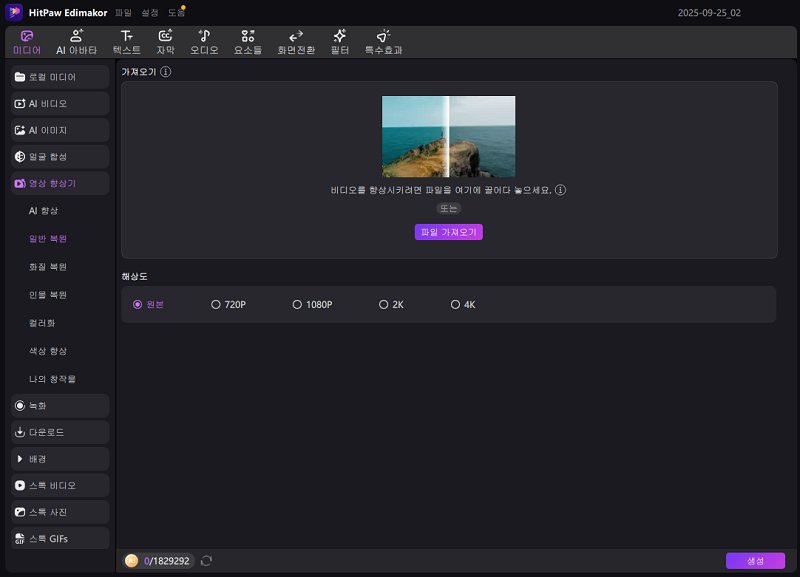Viewport: 800px width, 577px height.
Task: Open the 요소들 elements icon
Action: point(247,36)
